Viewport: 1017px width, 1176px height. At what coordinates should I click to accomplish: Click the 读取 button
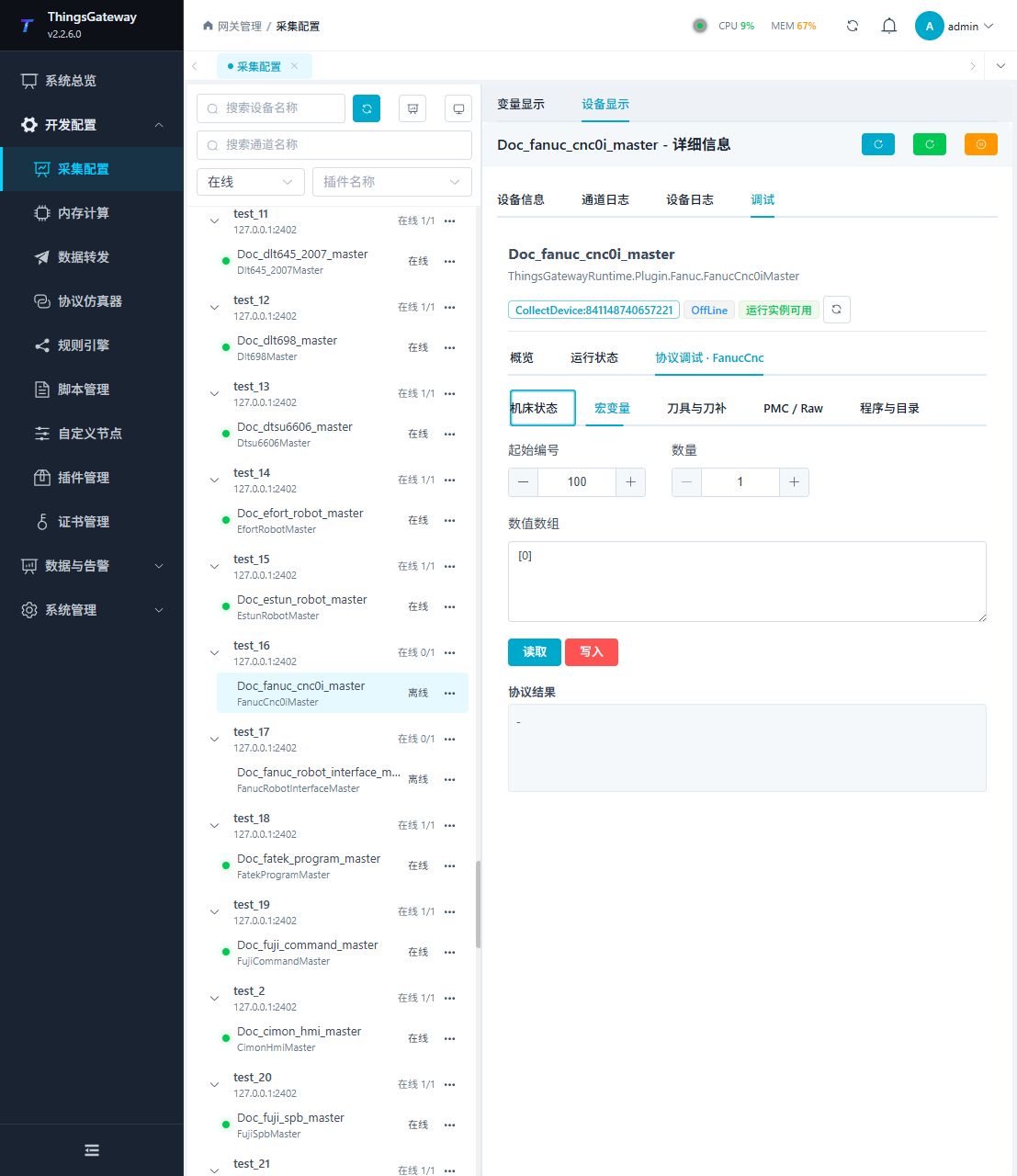click(x=535, y=652)
